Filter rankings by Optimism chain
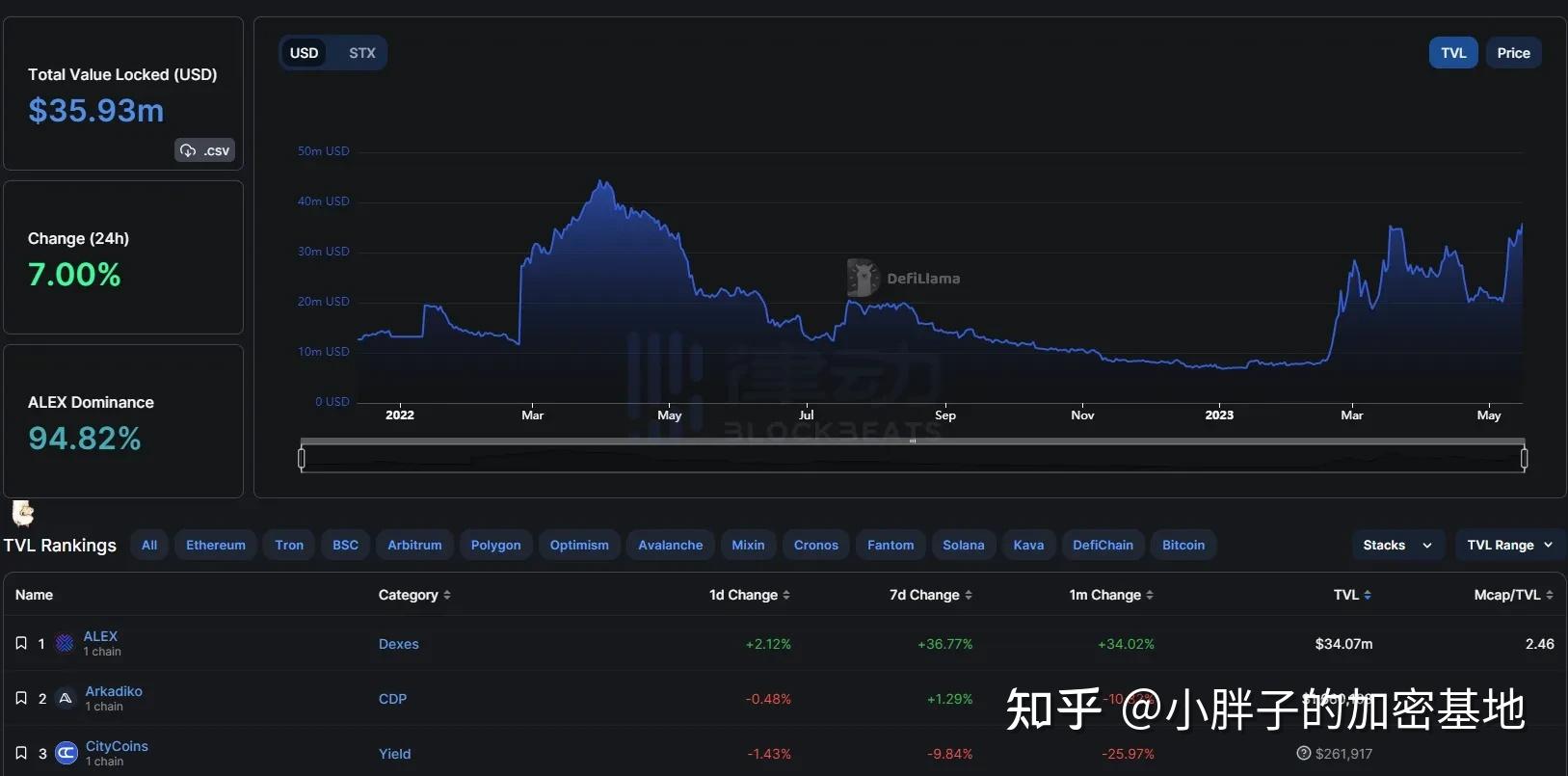 [x=579, y=545]
